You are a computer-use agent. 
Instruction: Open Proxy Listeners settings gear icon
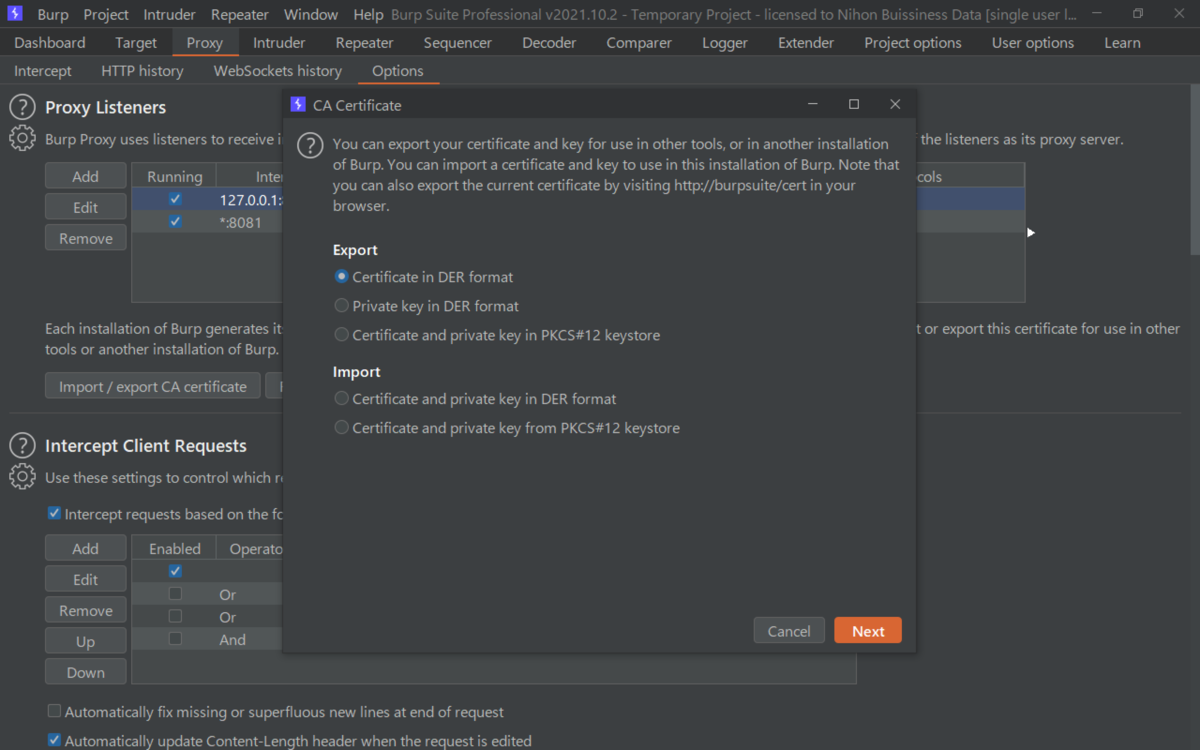(22, 139)
